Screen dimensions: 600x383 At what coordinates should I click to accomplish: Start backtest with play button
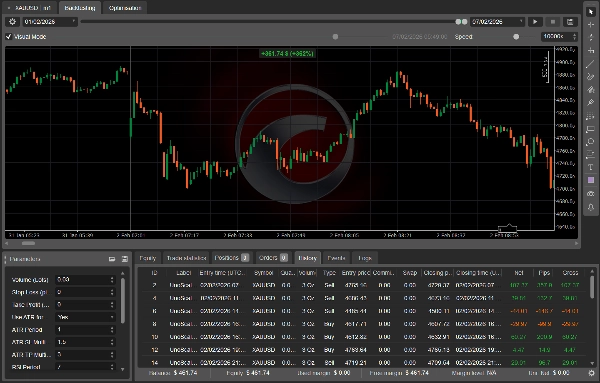point(535,22)
